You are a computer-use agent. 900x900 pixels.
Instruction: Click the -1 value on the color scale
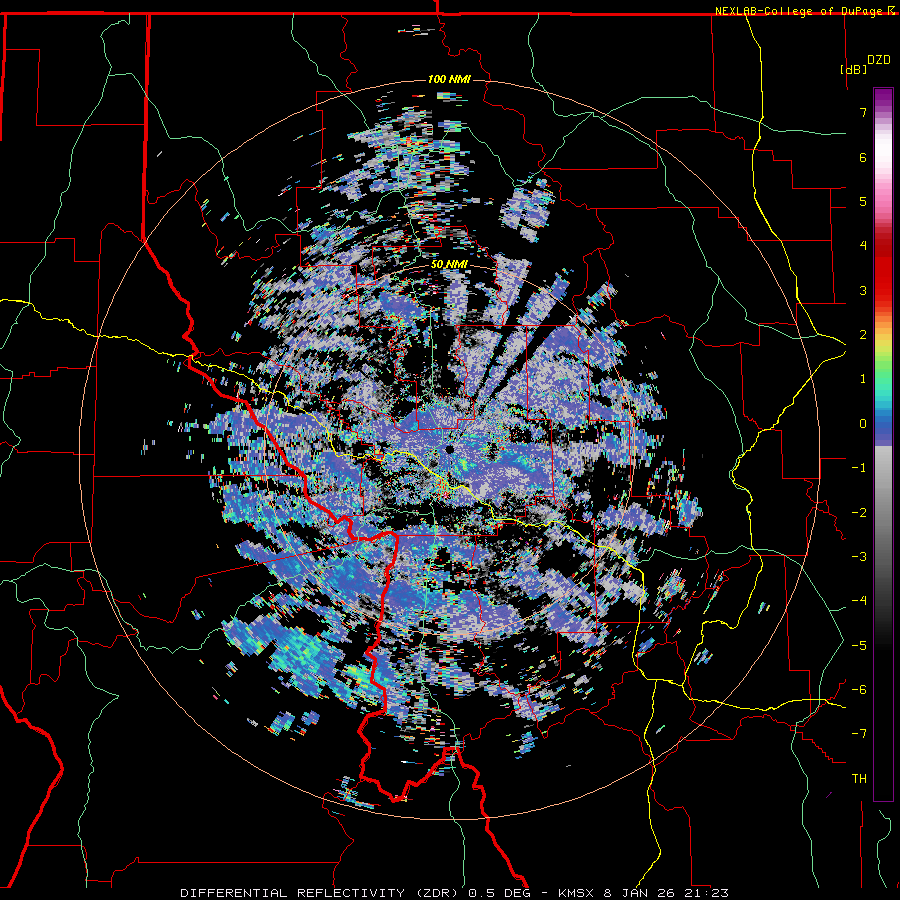coord(859,468)
